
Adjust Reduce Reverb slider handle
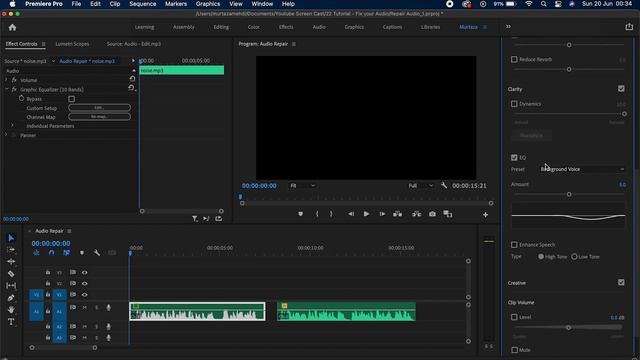(569, 69)
